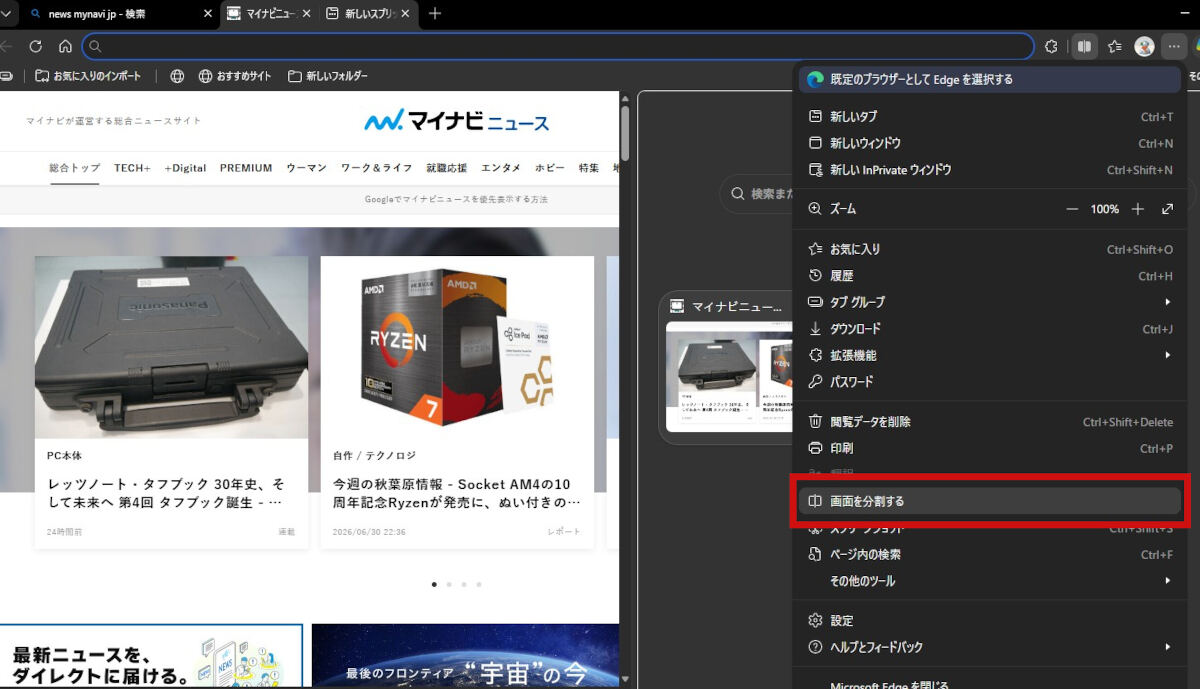Click the unlabeled globe bookmark icon
1200x689 pixels.
177,76
